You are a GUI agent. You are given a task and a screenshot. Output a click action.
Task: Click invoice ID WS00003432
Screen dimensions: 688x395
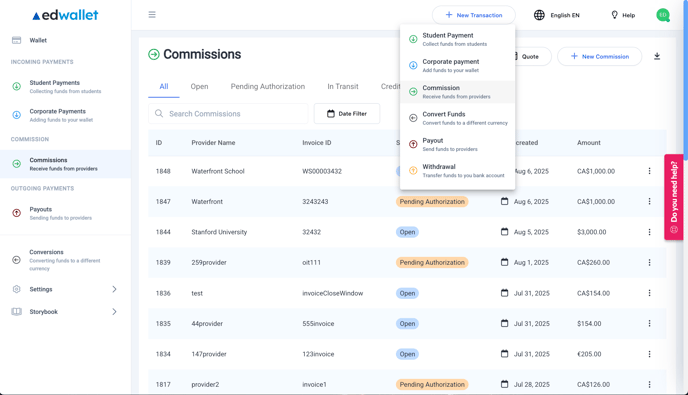point(322,171)
